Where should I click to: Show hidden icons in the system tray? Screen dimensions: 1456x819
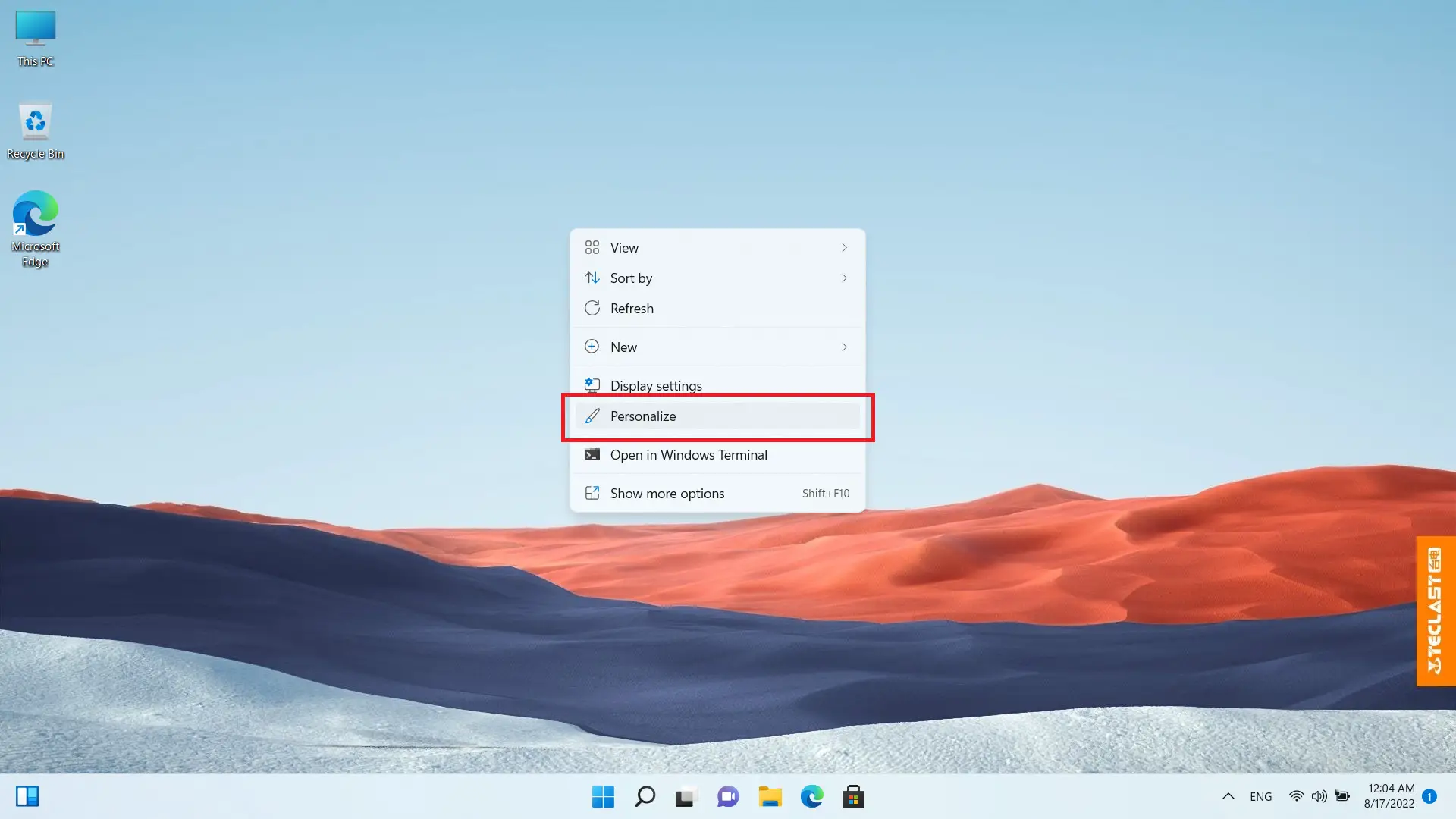[1228, 796]
